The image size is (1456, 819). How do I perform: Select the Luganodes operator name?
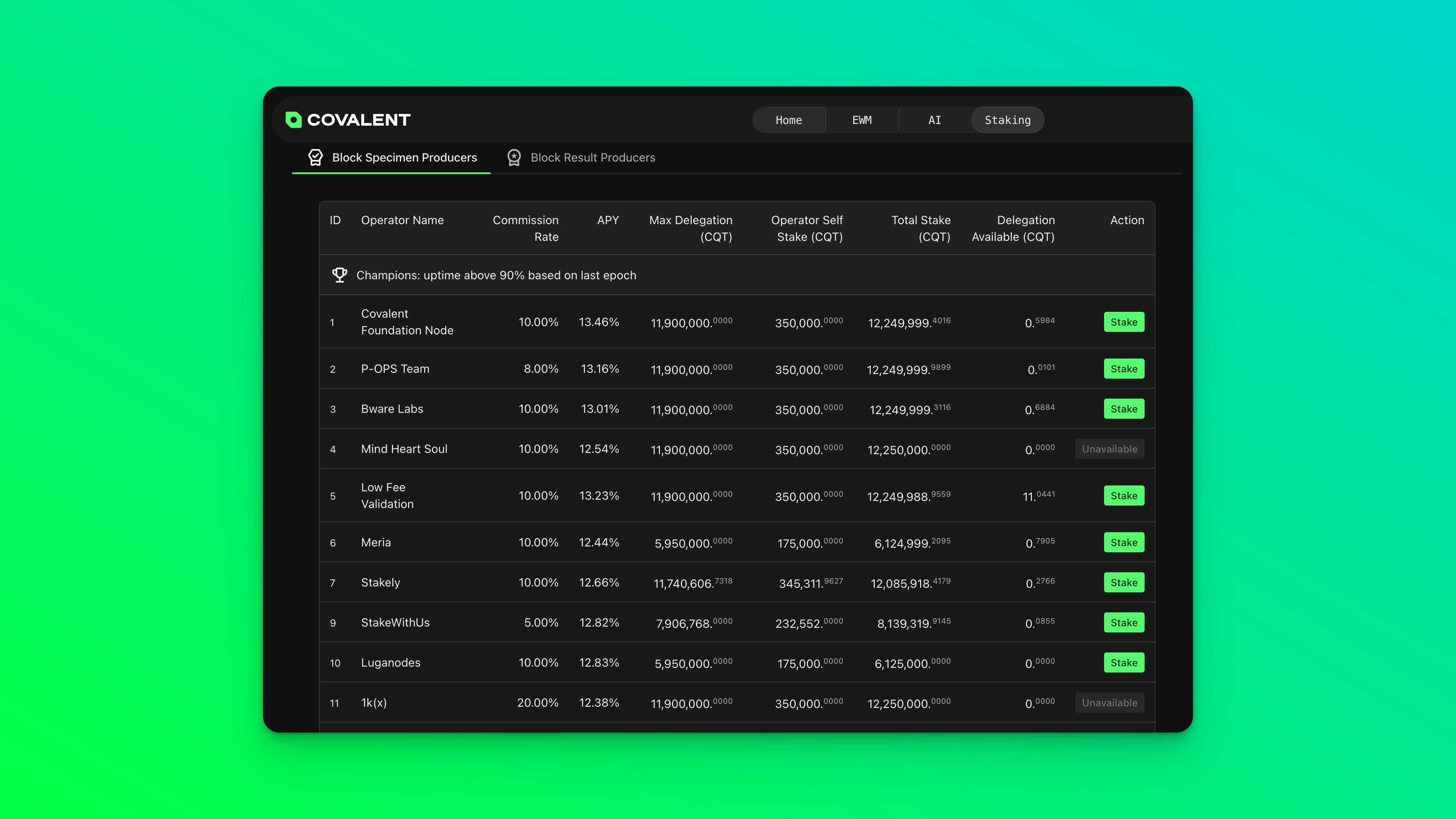click(x=391, y=663)
